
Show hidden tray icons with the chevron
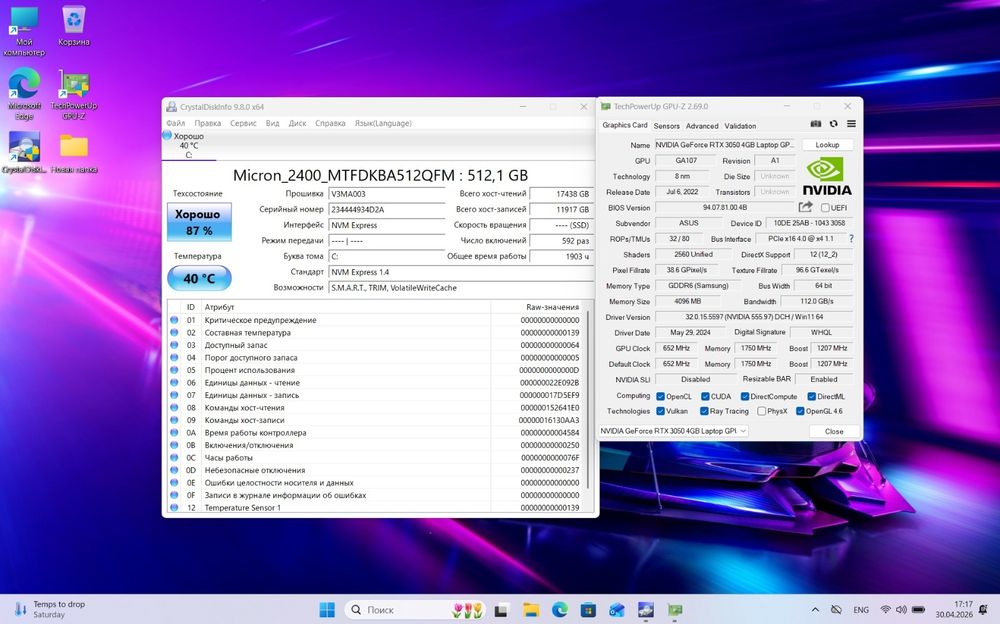point(815,610)
